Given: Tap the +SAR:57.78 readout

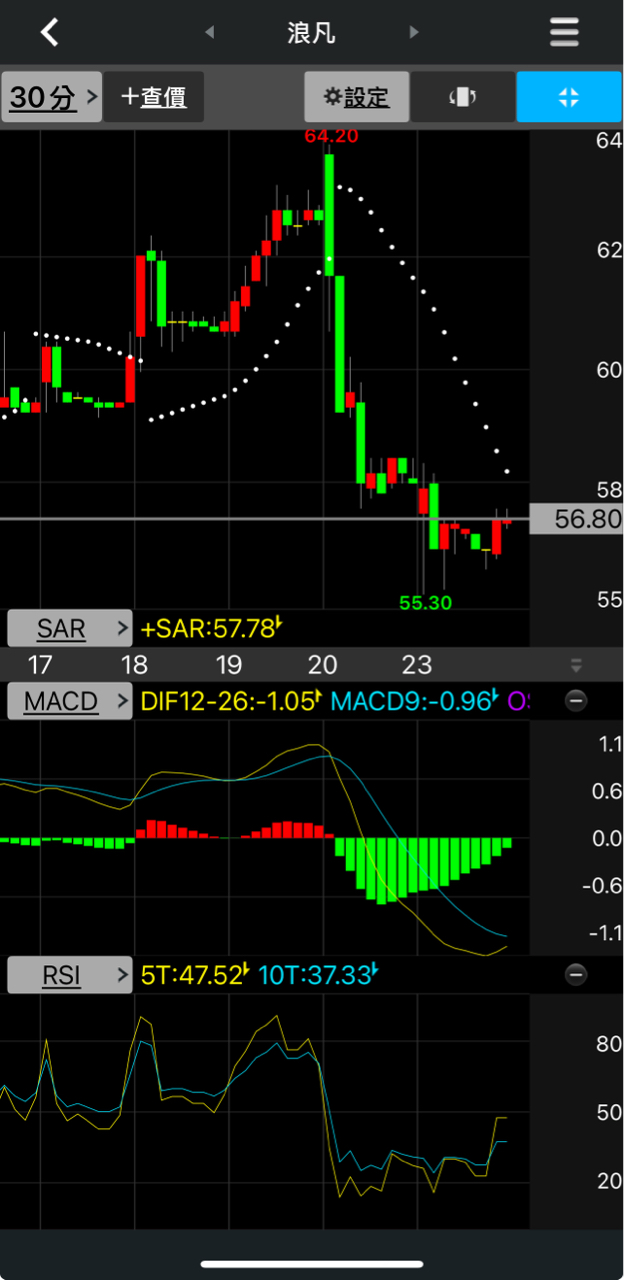Looking at the screenshot, I should pyautogui.click(x=211, y=628).
